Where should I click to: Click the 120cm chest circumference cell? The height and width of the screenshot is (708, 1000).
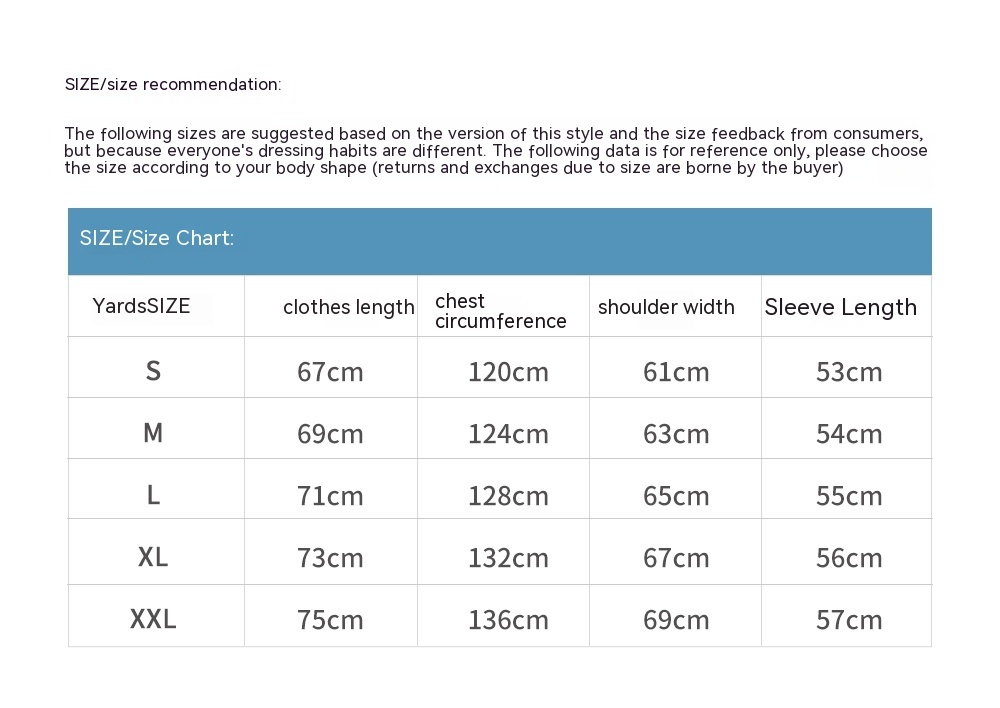508,372
